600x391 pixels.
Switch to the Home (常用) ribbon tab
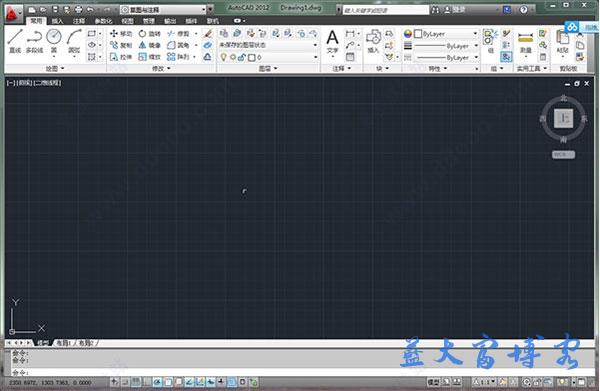point(36,21)
